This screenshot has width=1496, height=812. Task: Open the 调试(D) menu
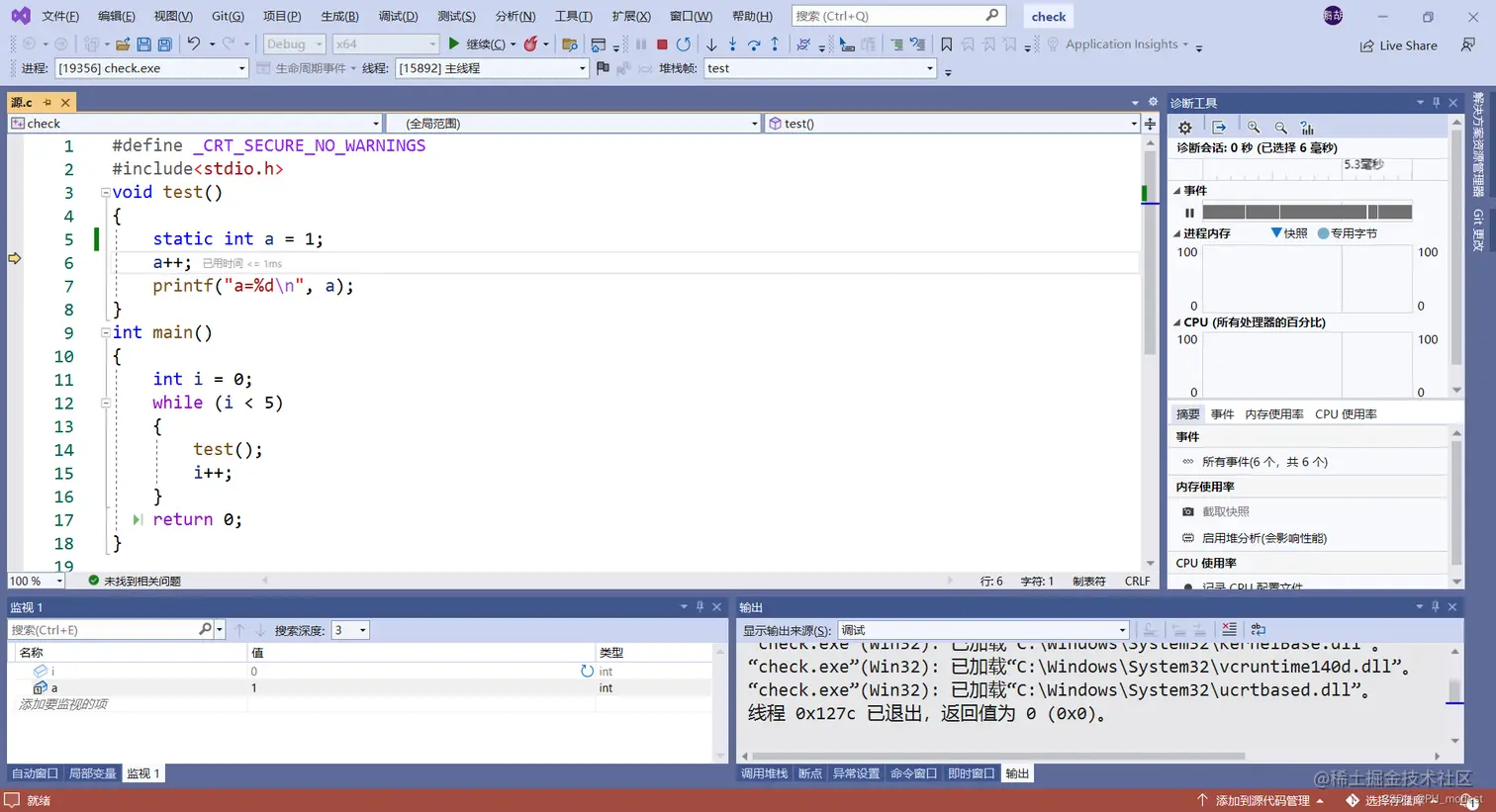(x=398, y=16)
